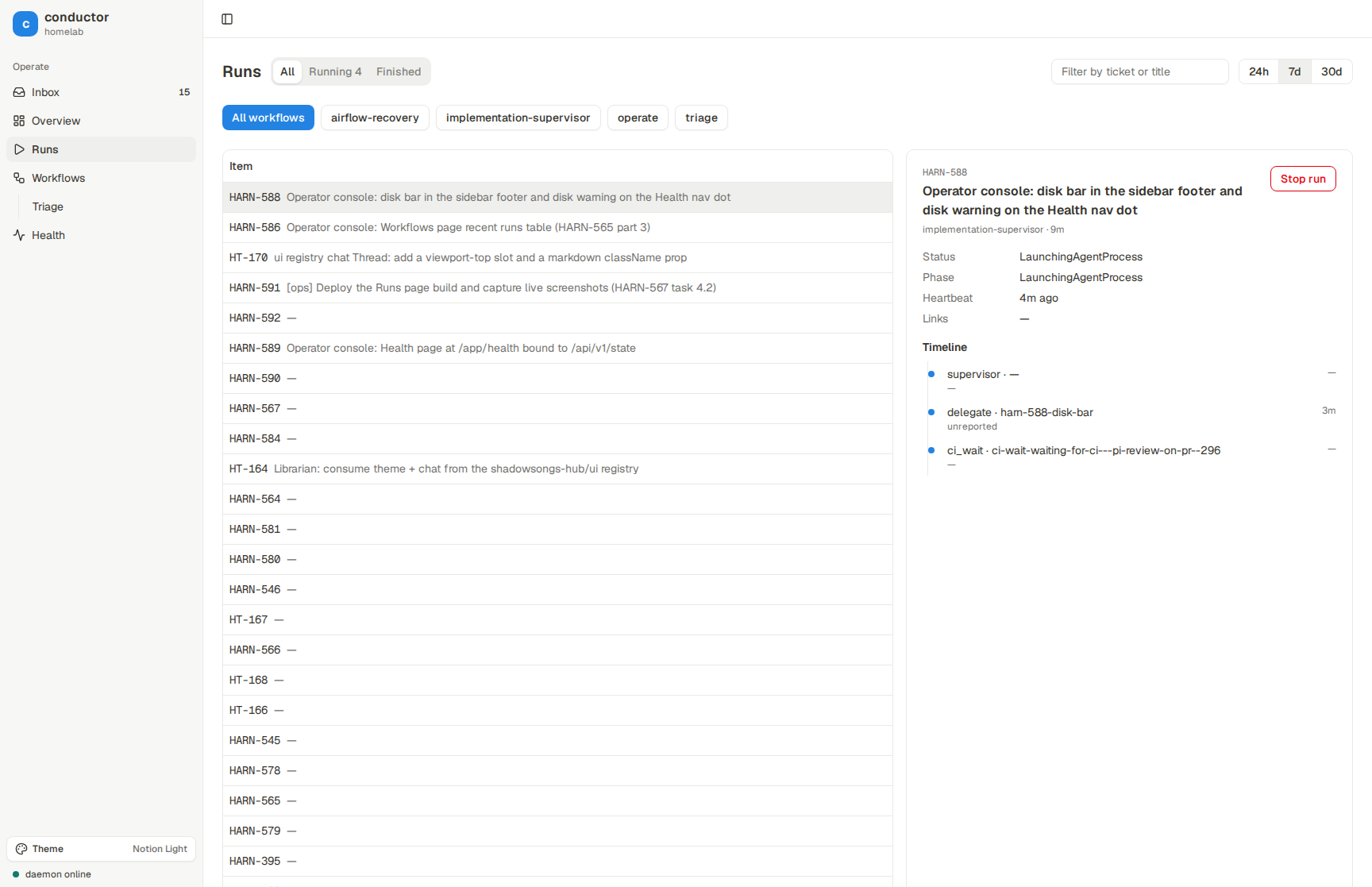The height and width of the screenshot is (887, 1372).
Task: Click the Overview grid icon
Action: (x=19, y=121)
